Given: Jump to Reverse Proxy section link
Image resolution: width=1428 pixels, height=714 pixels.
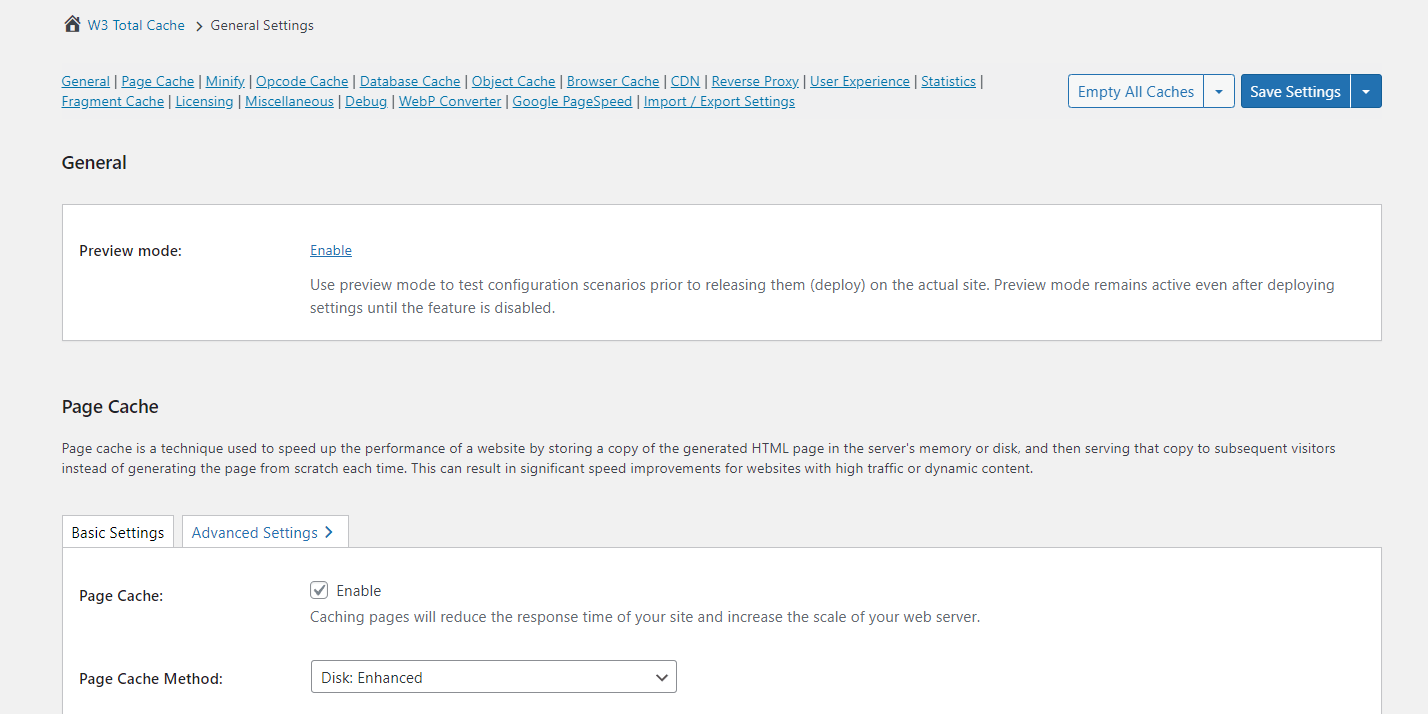Looking at the screenshot, I should tap(755, 81).
